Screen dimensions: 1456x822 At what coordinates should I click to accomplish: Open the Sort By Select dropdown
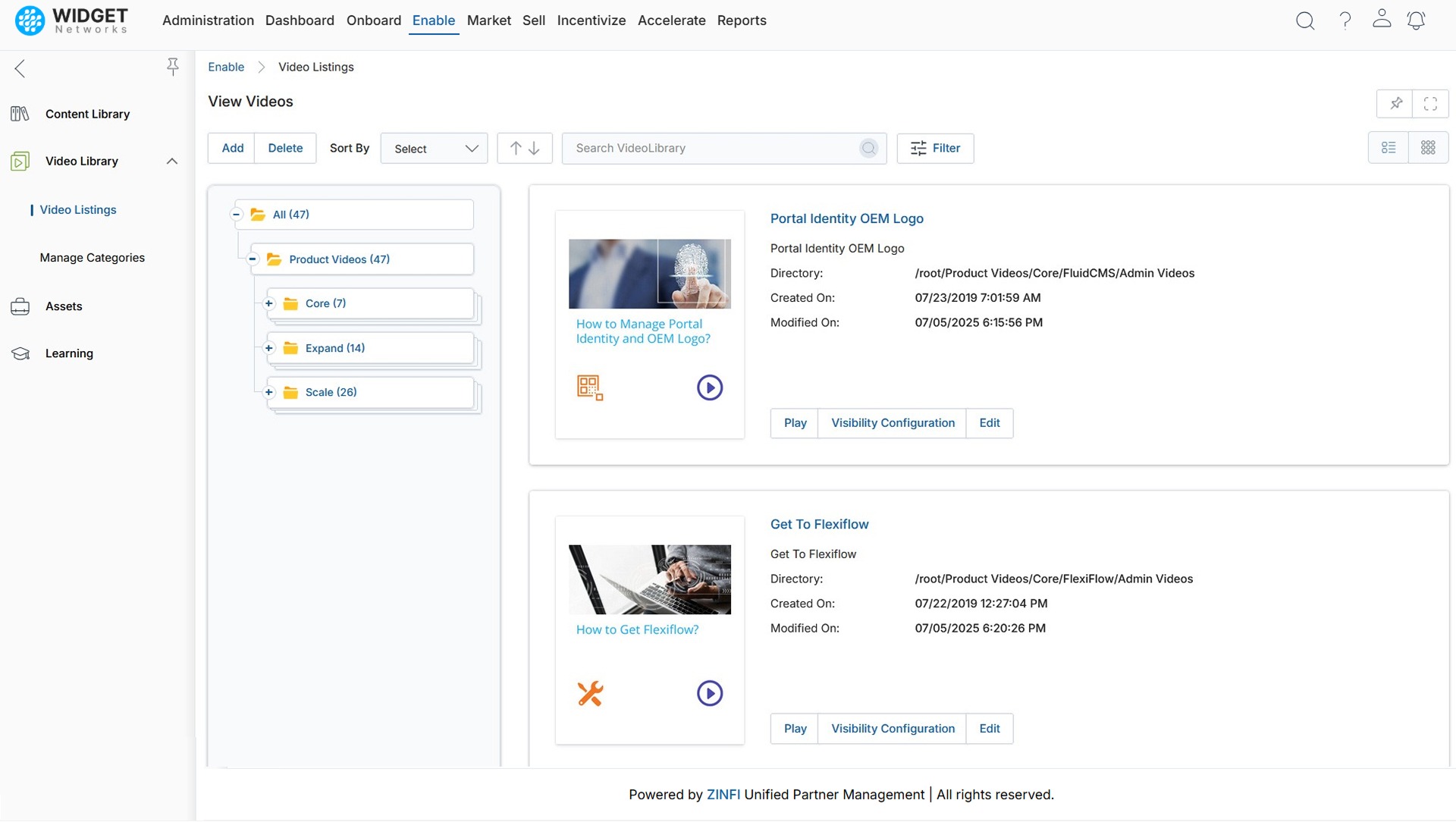(434, 148)
